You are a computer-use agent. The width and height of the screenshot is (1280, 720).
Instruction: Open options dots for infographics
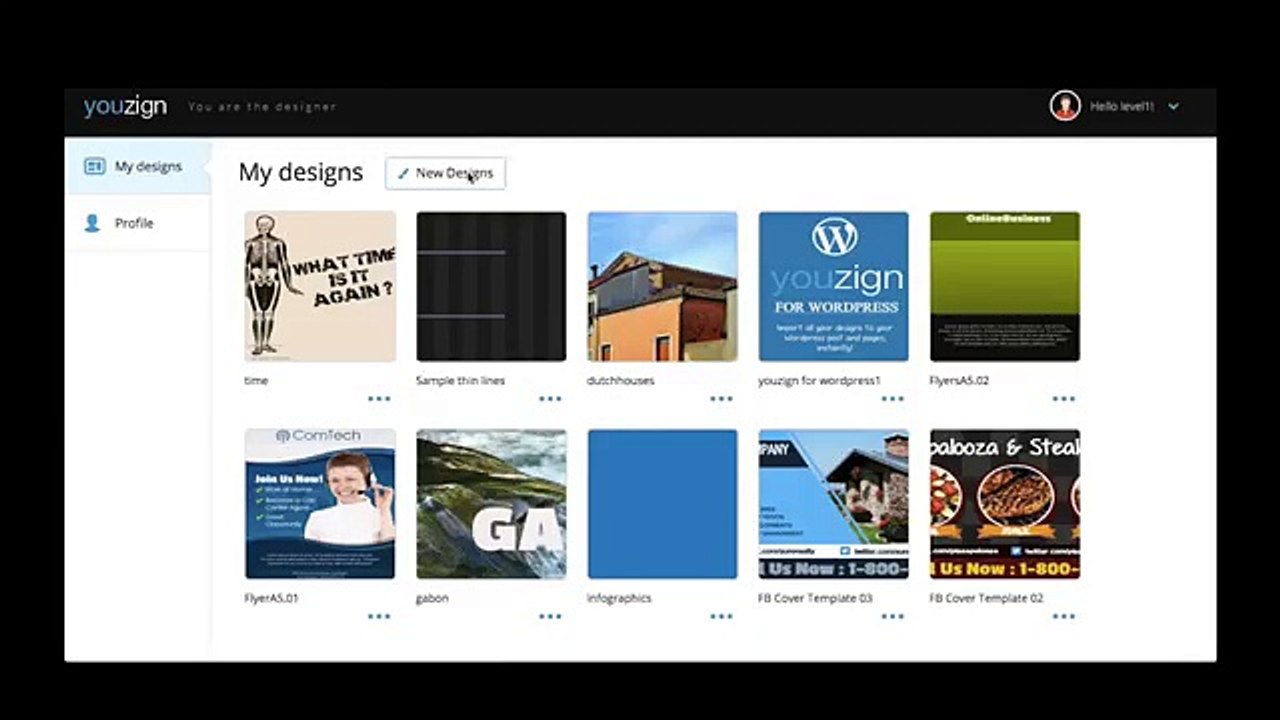point(721,616)
